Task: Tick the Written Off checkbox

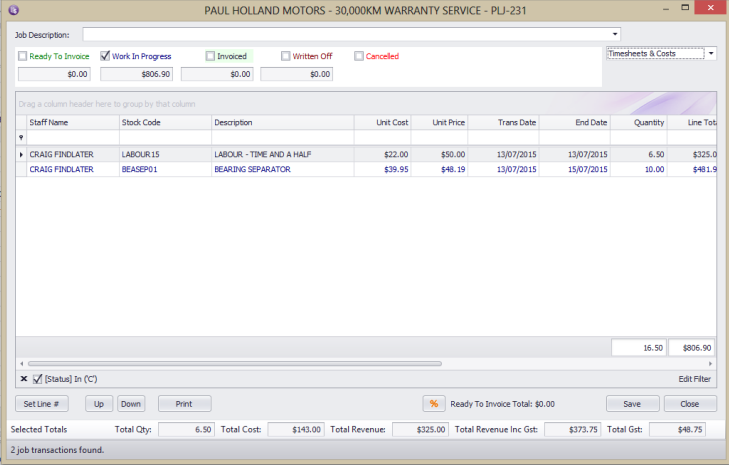Action: (285, 56)
